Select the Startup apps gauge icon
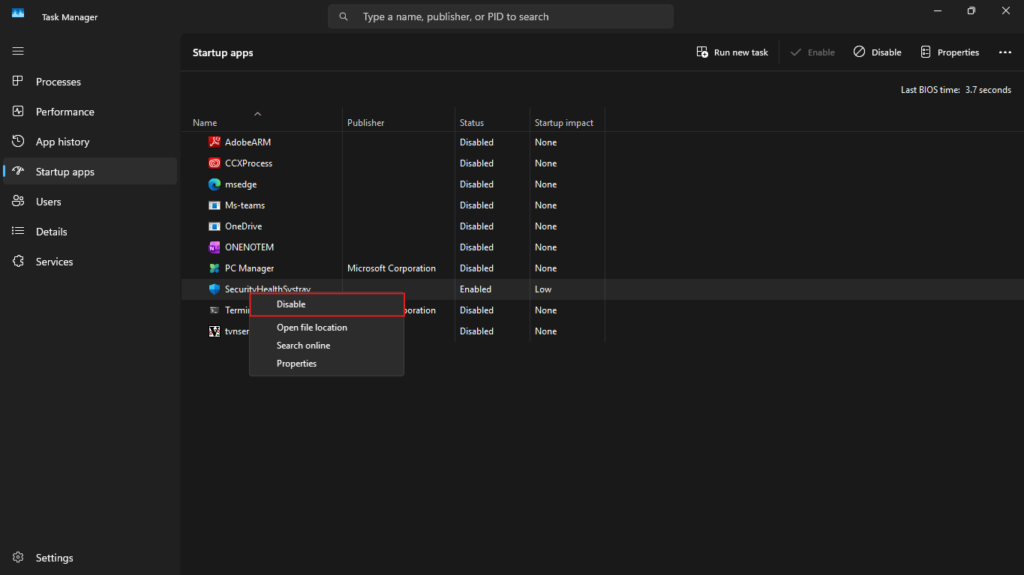 pos(18,171)
